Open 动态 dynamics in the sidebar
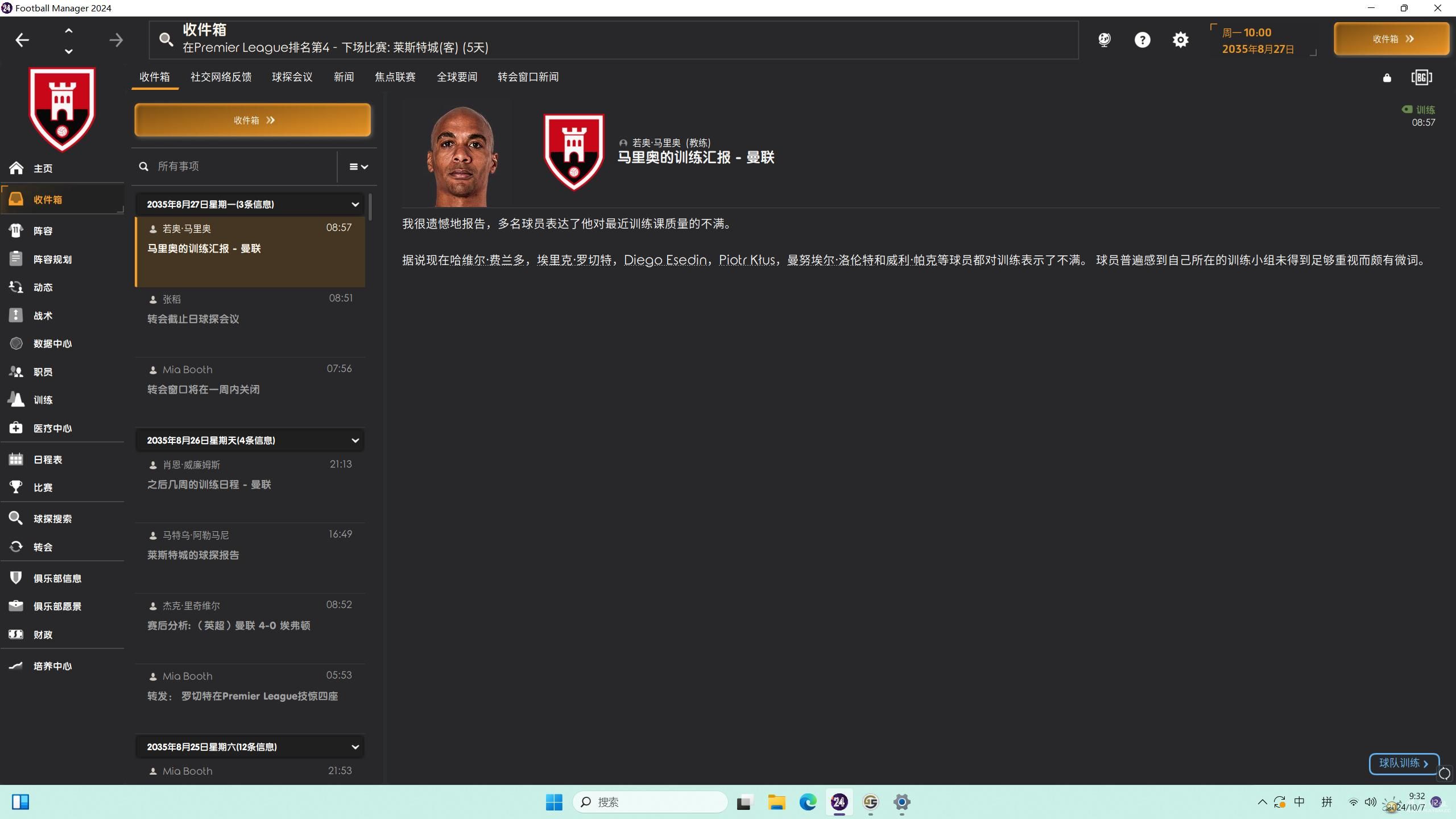 point(63,287)
